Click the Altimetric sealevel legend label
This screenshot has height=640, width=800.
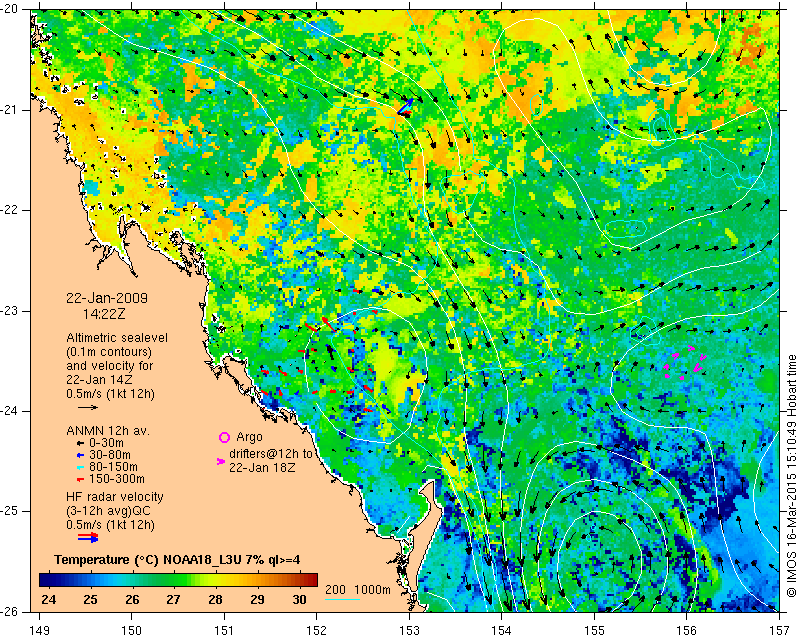[x=117, y=338]
